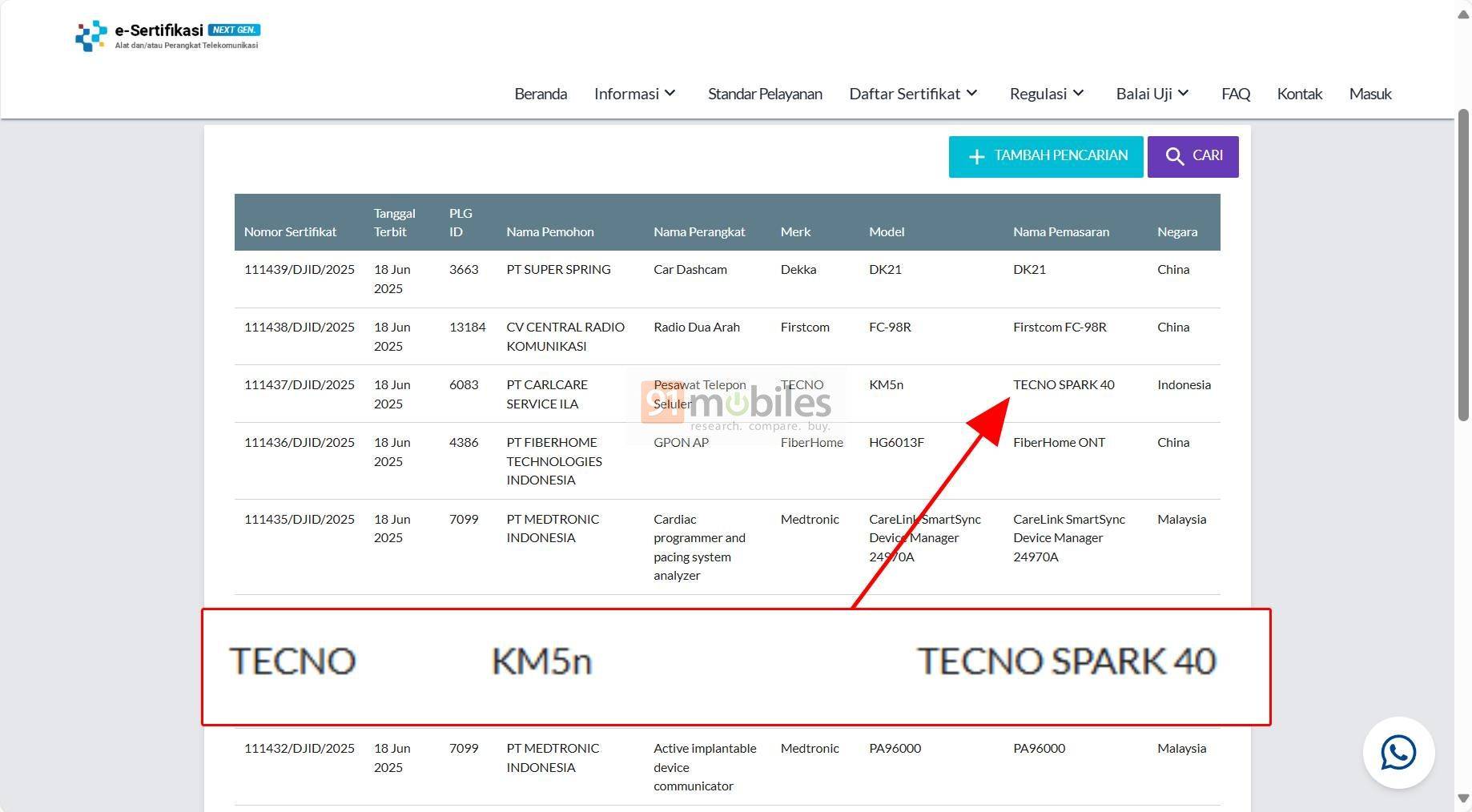Click Radio Dua Arah device name
Viewport: 1472px width, 812px height.
(697, 328)
